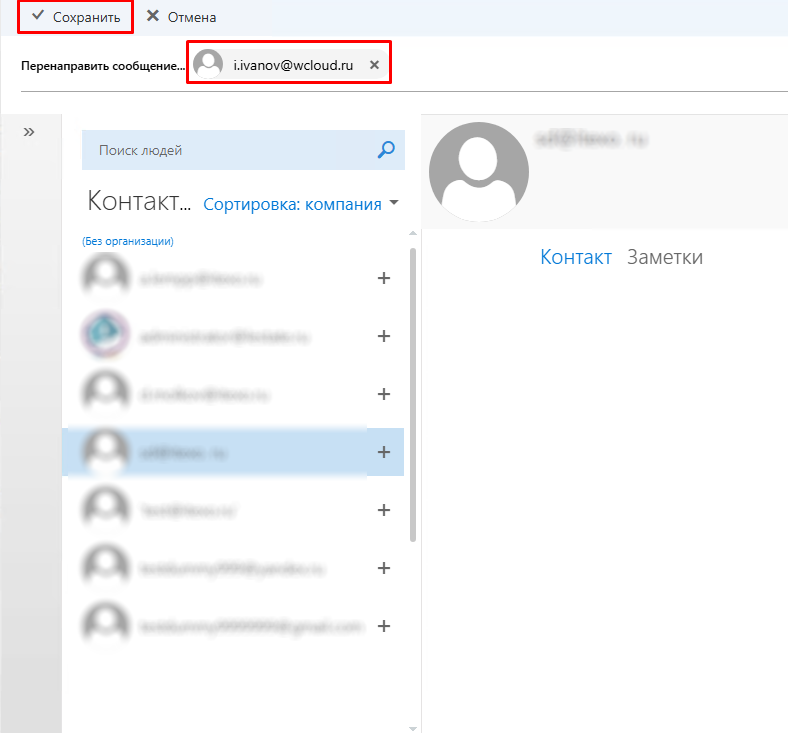Open the Сортировка: компания dropdown
788x733 pixels.
click(x=300, y=204)
